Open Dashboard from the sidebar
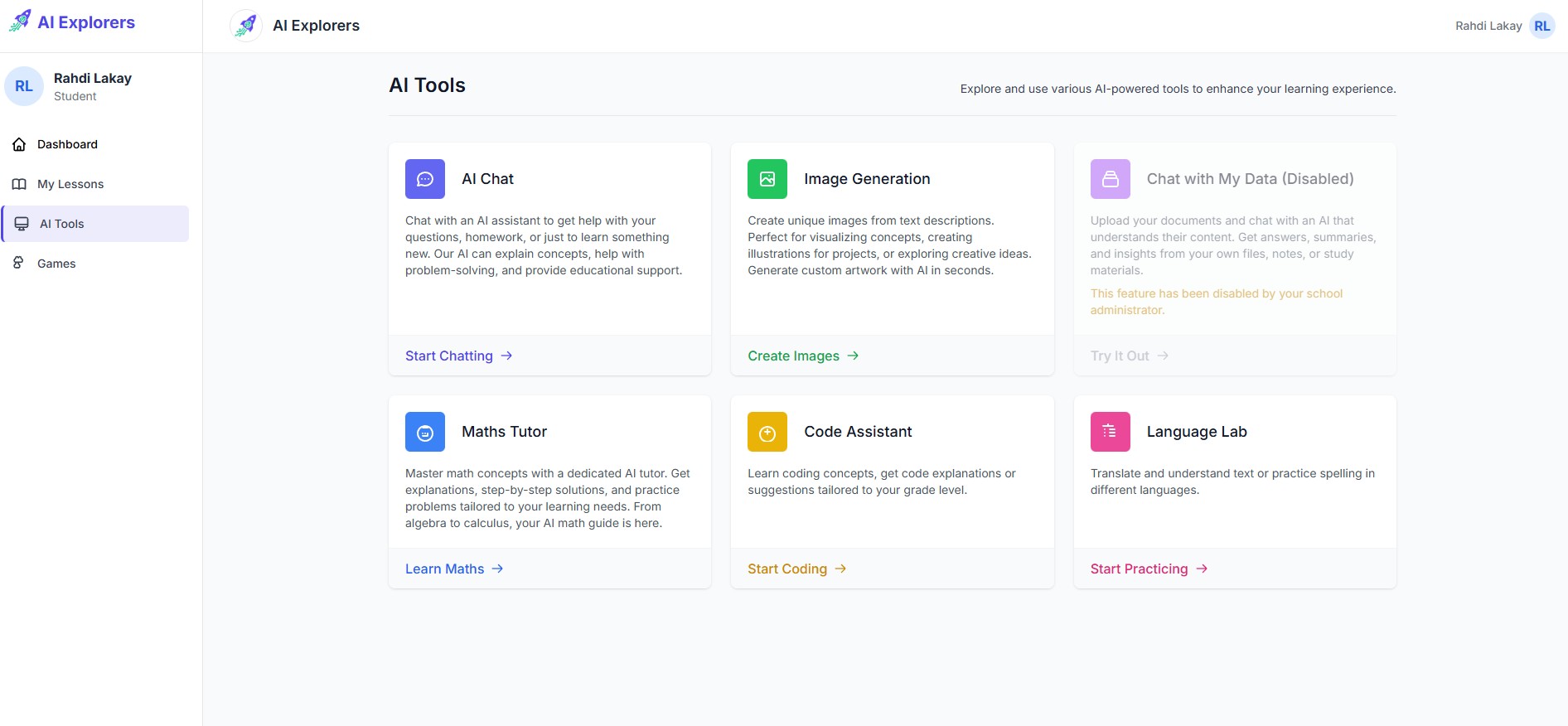This screenshot has height=726, width=1568. [67, 144]
